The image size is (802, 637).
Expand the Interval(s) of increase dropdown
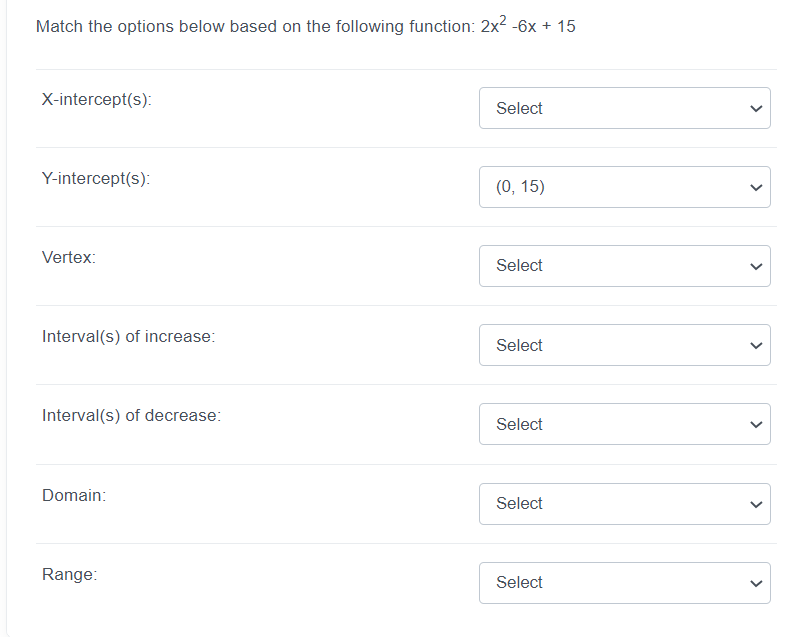click(x=624, y=345)
